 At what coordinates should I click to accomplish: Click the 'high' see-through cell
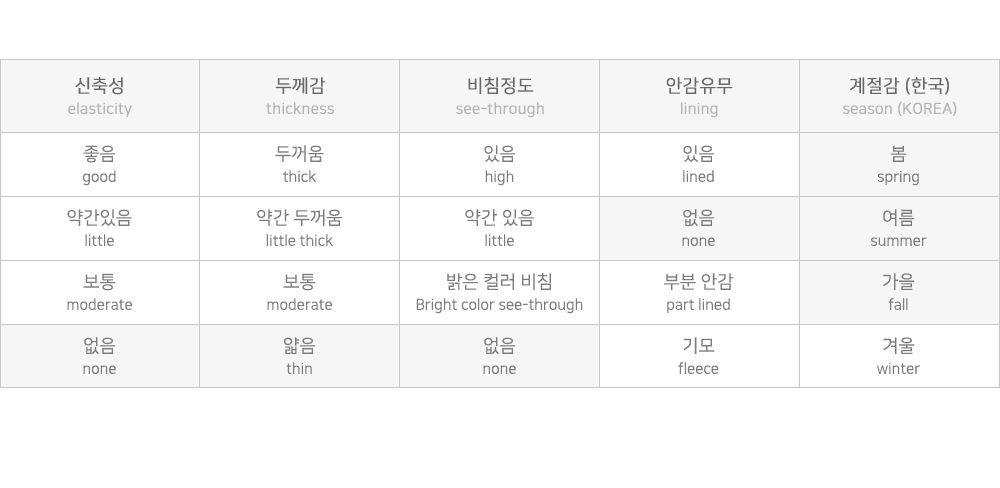(499, 165)
